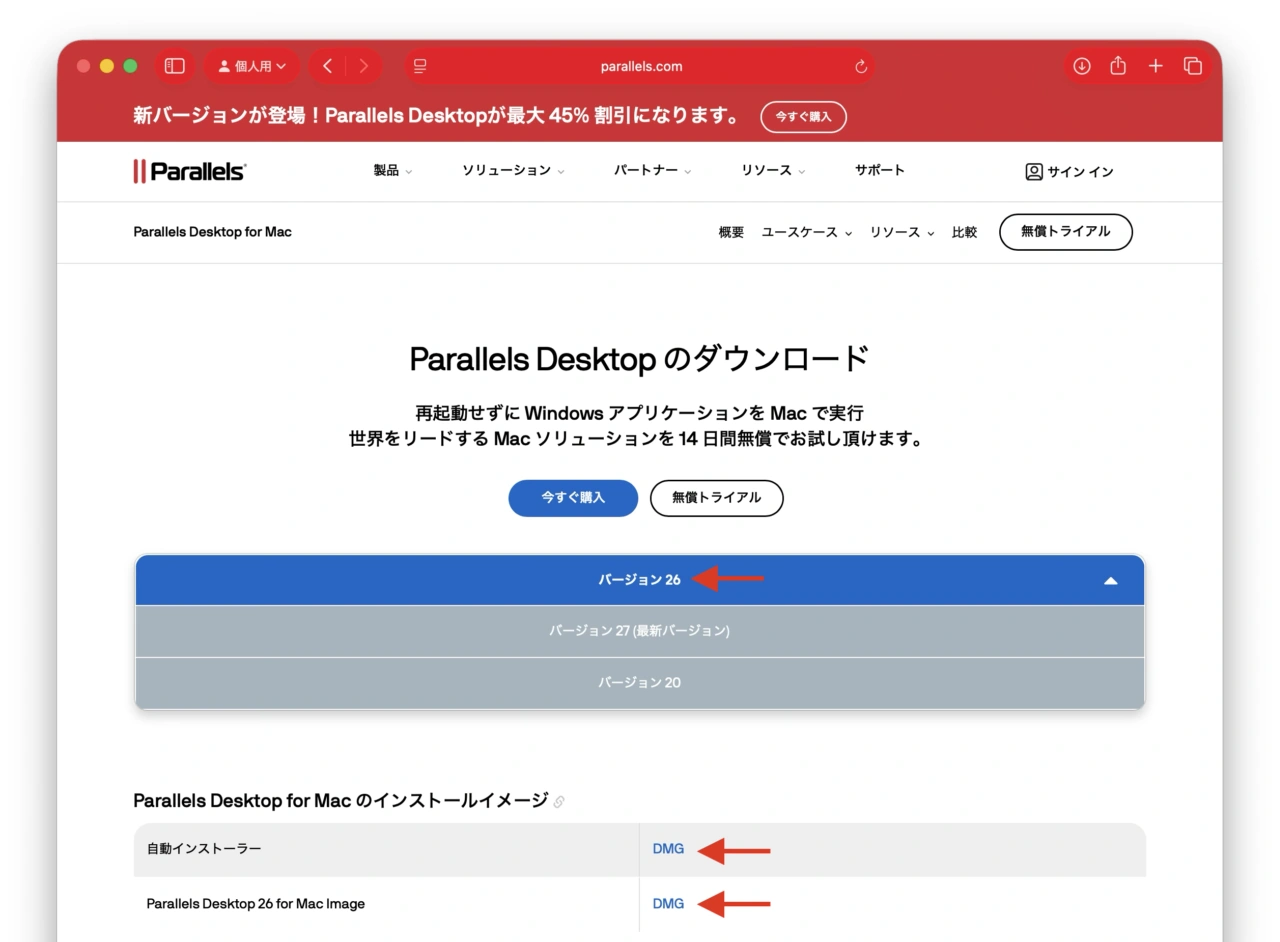Toggle the Safari sidebar icon

point(175,66)
